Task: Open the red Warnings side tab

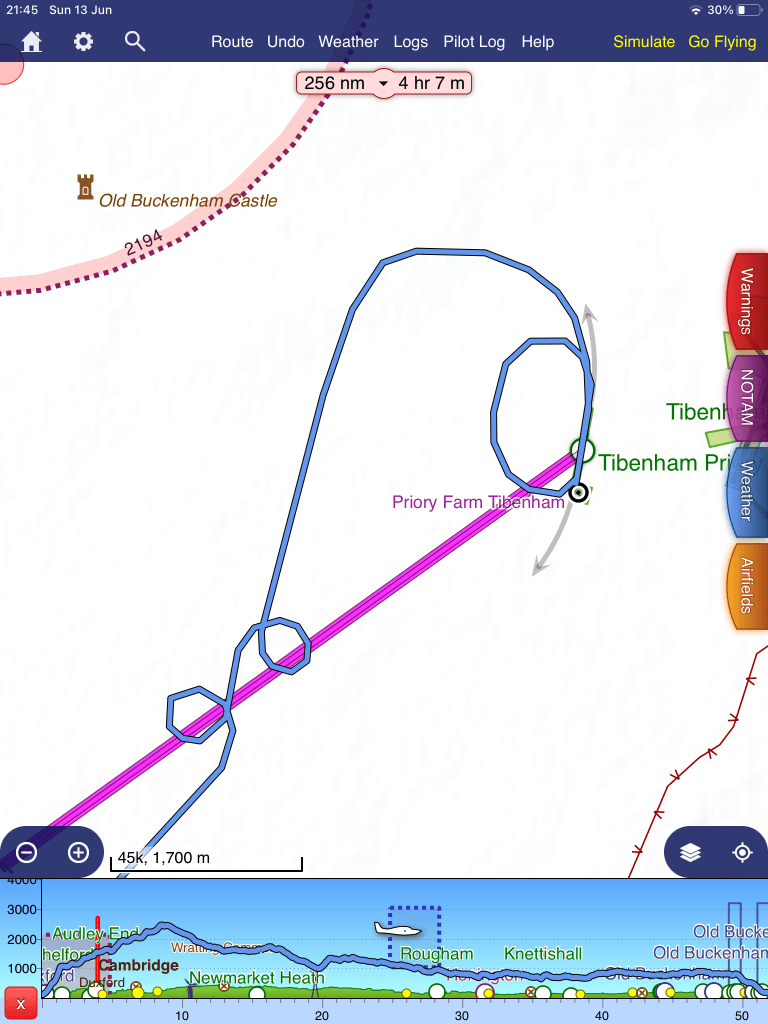Action: (x=744, y=300)
